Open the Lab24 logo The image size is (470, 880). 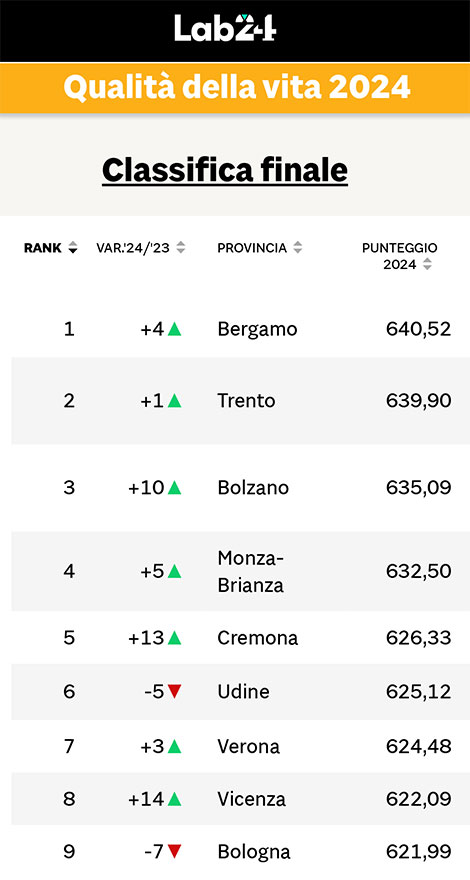tap(225, 28)
